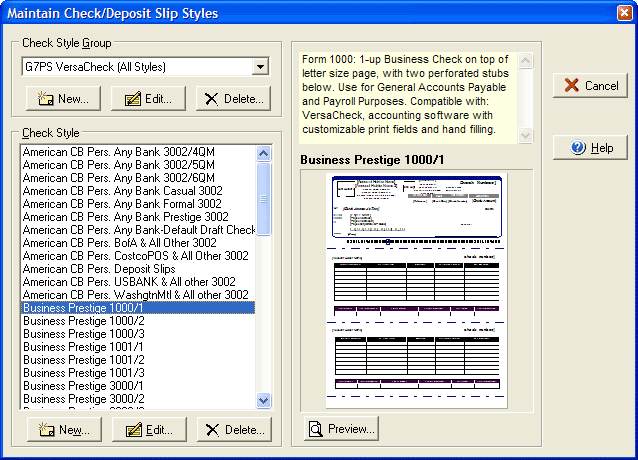Image resolution: width=638 pixels, height=460 pixels.
Task: Select American CB Pers. USBANK & All other 3002
Action: pos(138,282)
